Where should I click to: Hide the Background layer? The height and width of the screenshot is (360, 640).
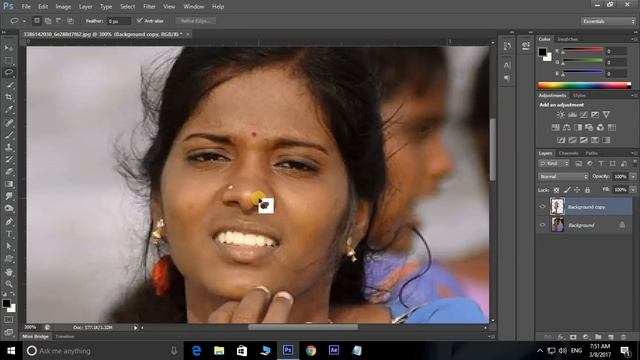coord(542,225)
